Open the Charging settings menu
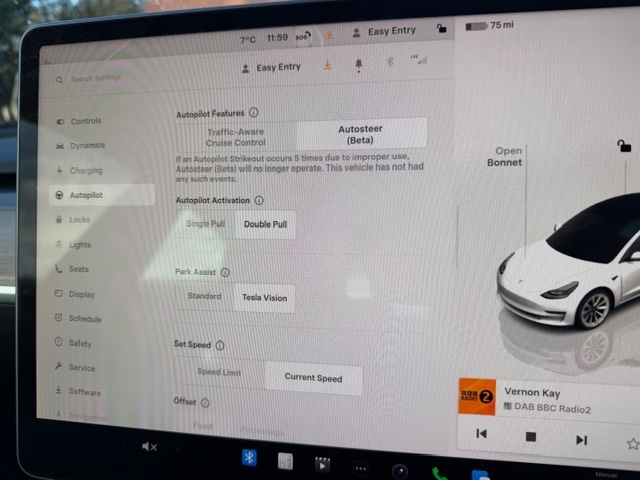The image size is (640, 480). 80,171
